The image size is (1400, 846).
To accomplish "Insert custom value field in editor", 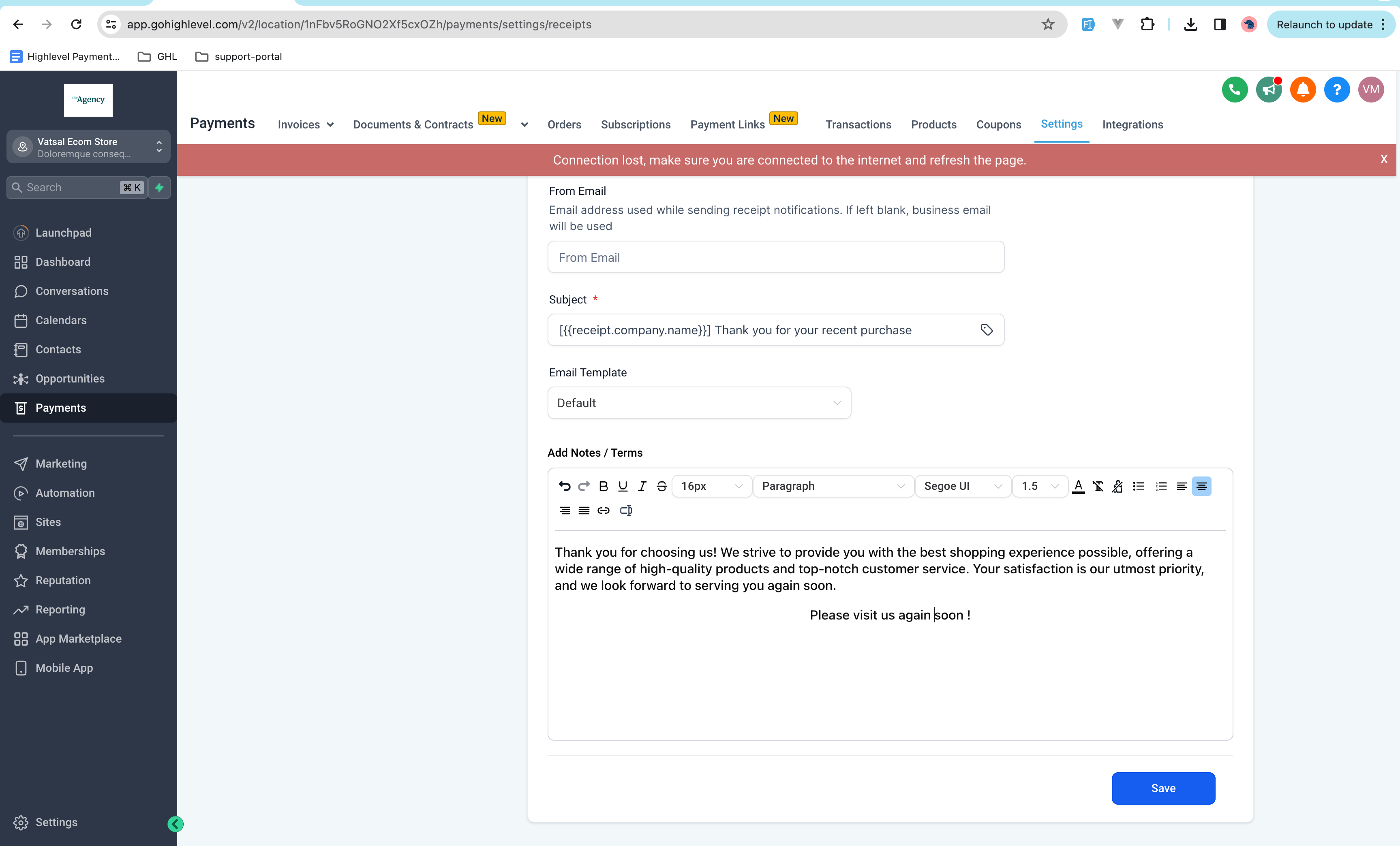I will pos(625,511).
